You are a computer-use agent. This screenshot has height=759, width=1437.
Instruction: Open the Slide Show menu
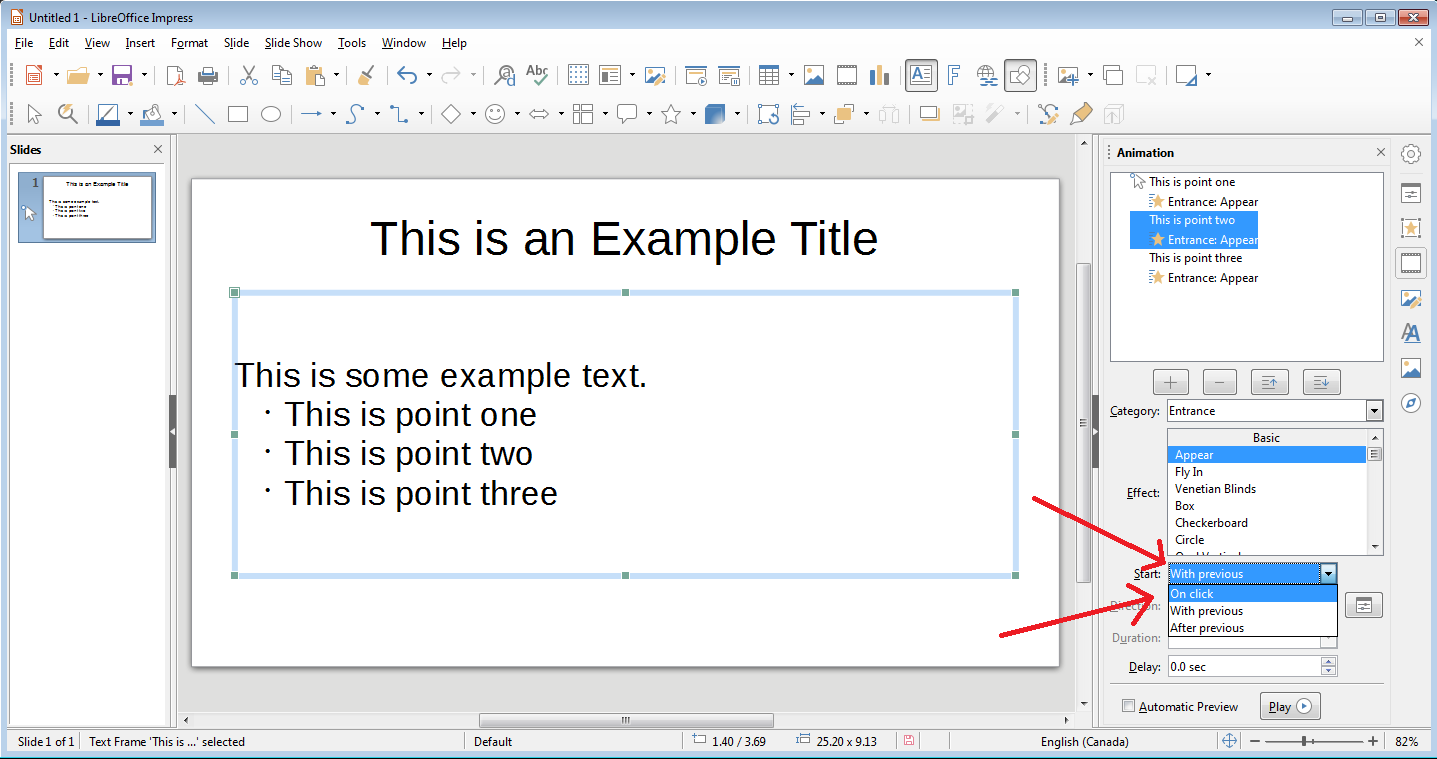click(293, 43)
